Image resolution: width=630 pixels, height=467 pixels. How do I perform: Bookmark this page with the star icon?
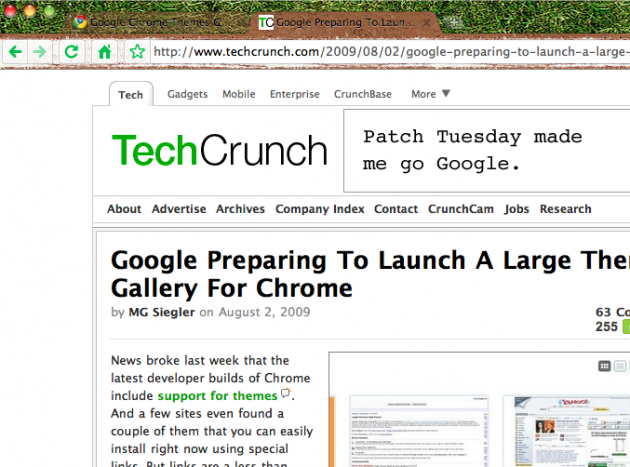pyautogui.click(x=137, y=52)
